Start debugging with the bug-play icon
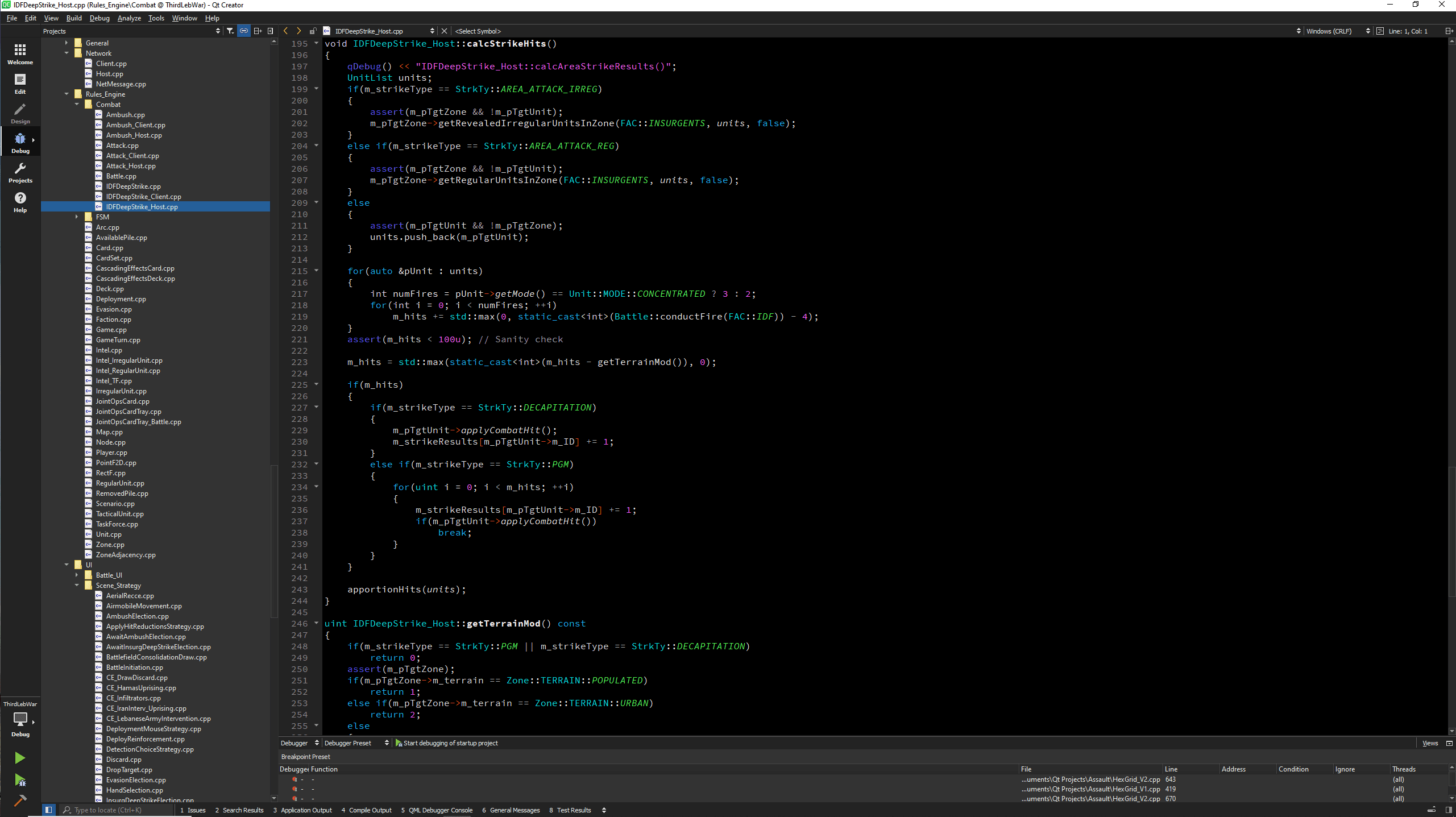 20,780
